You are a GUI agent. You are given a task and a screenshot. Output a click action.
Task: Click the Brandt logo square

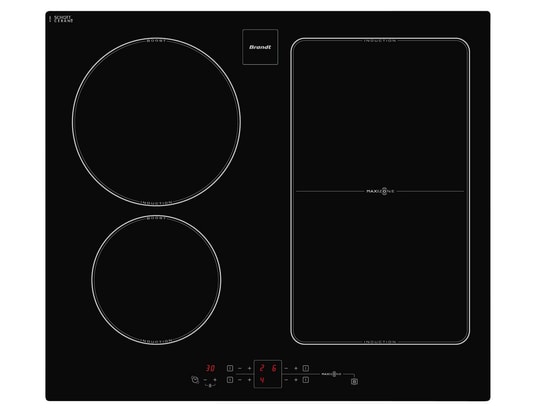point(260,47)
